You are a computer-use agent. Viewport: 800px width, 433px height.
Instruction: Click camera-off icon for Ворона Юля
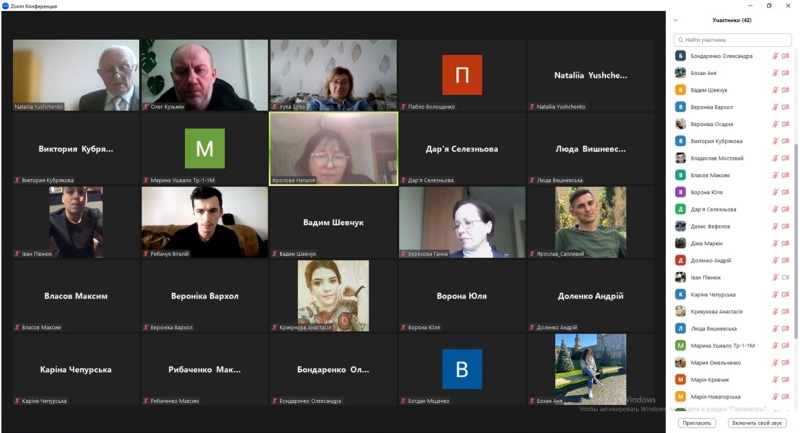pos(786,192)
